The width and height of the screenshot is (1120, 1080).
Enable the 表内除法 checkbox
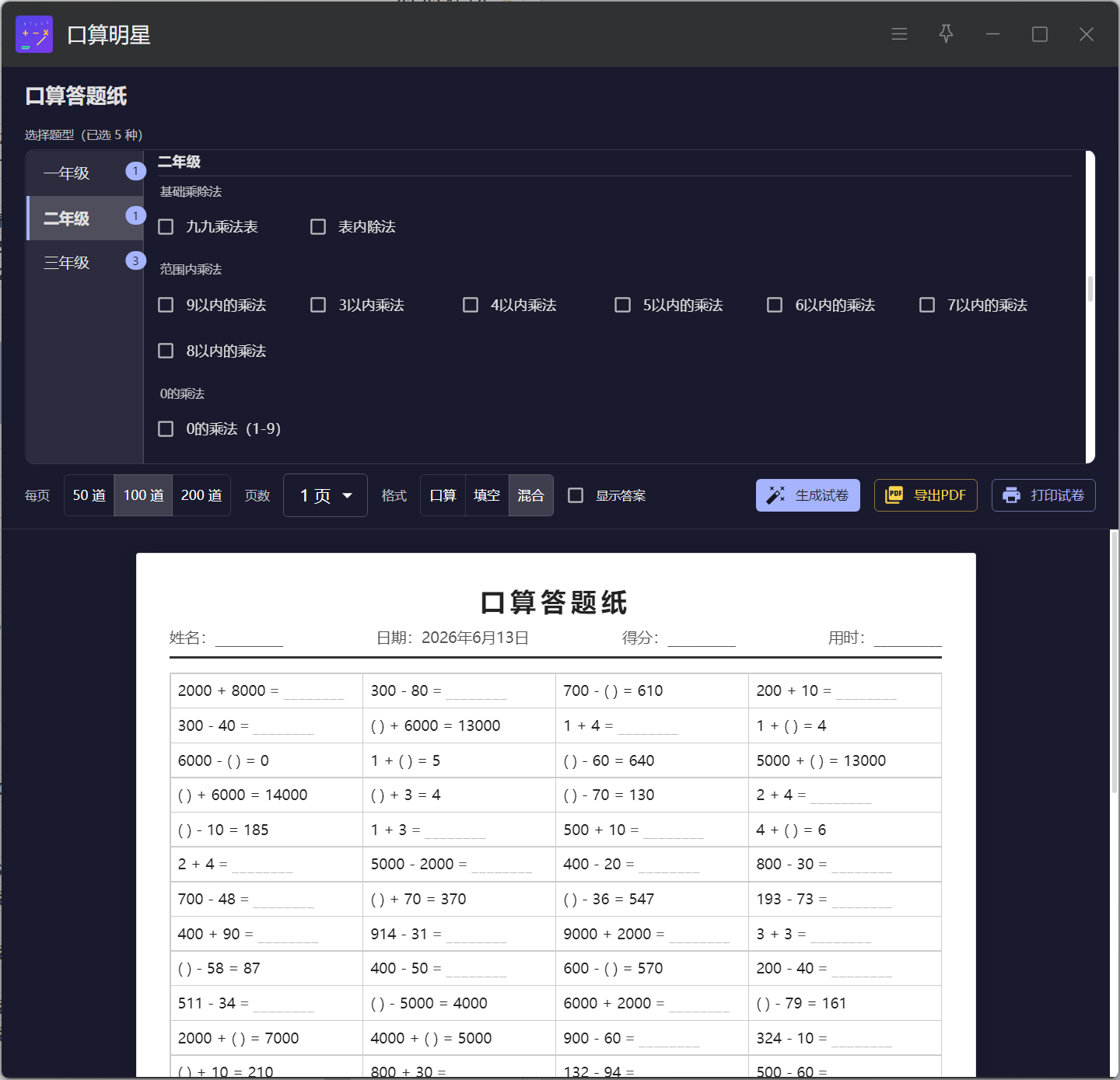(318, 227)
